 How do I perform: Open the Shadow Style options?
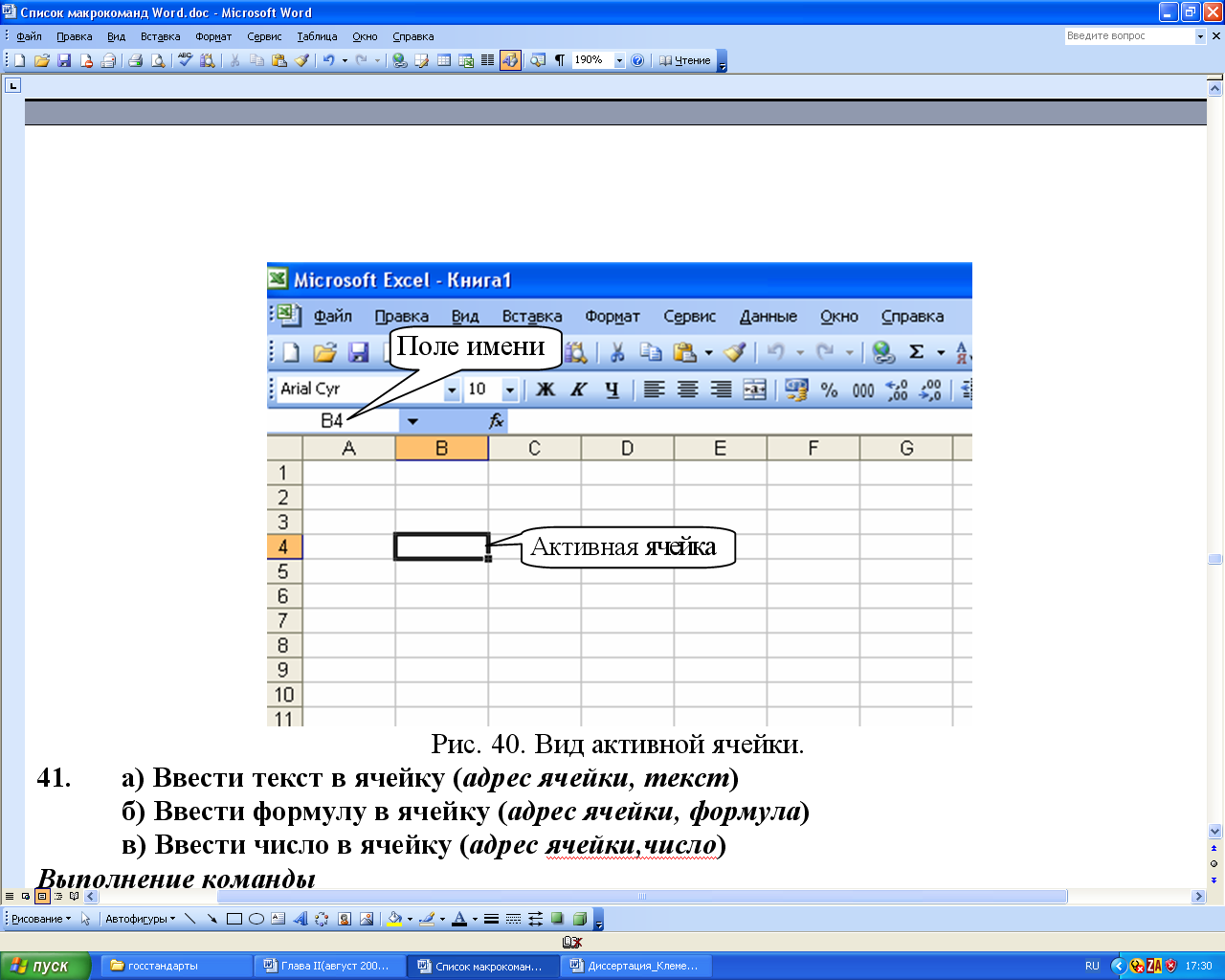pyautogui.click(x=557, y=919)
